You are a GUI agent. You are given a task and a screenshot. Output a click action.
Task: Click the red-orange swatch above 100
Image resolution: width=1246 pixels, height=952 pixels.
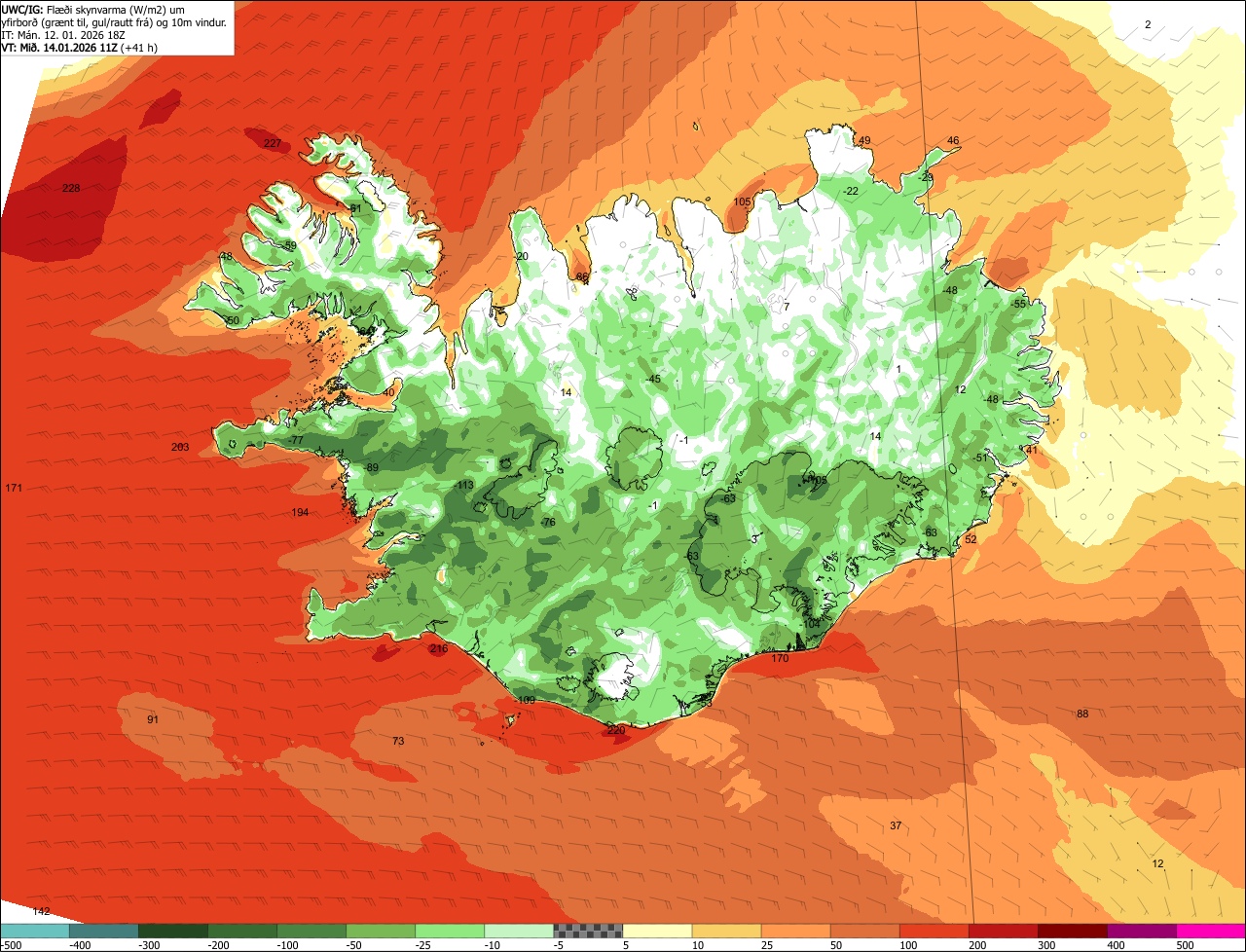pyautogui.click(x=933, y=931)
